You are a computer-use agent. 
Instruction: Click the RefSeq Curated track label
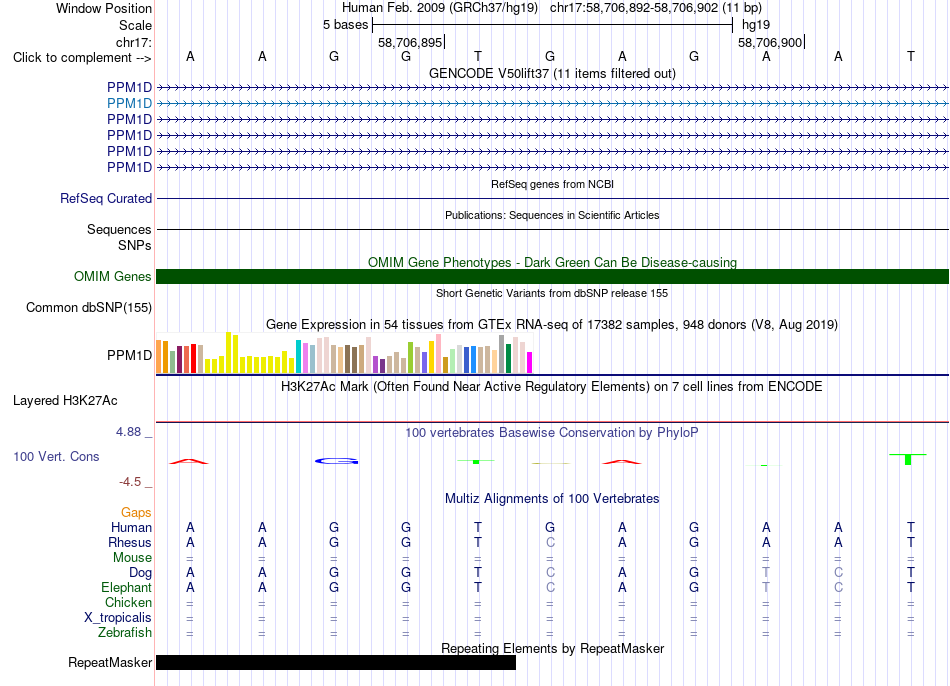click(106, 198)
